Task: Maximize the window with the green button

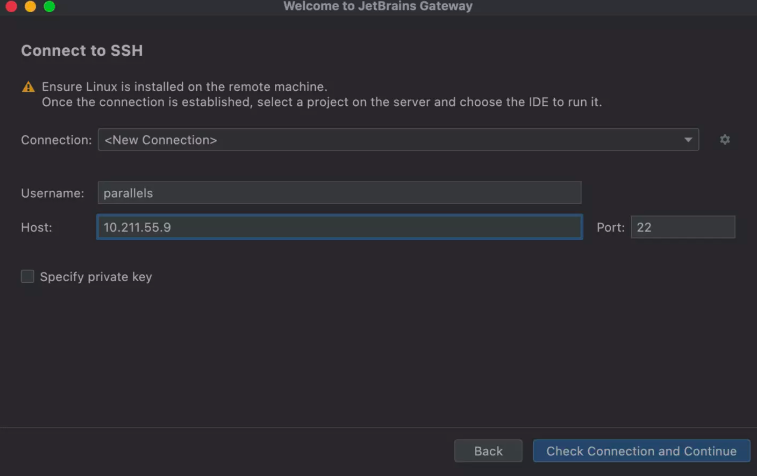Action: [49, 7]
